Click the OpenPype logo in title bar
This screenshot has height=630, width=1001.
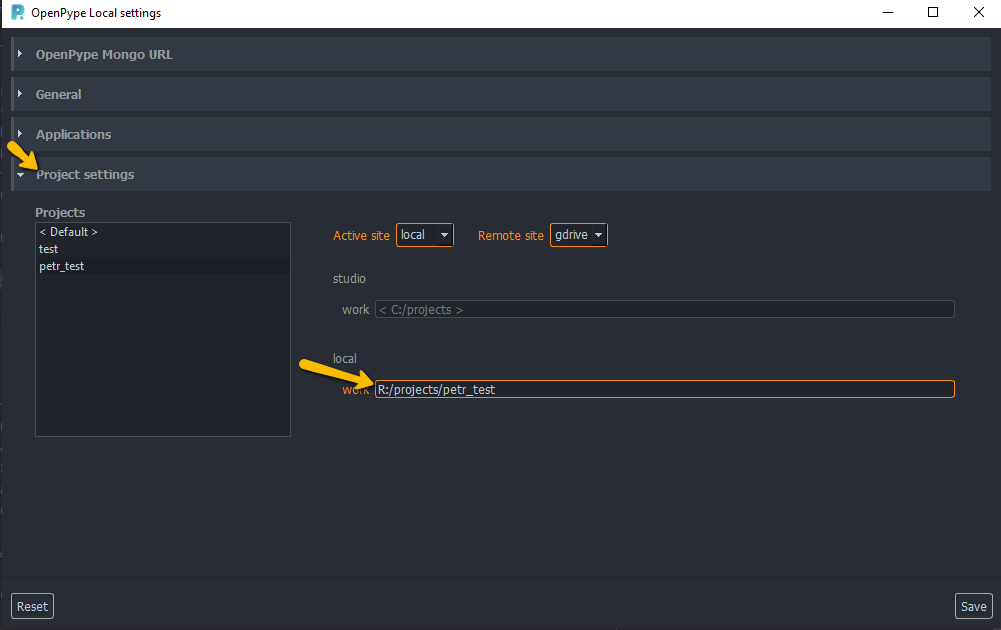(x=17, y=13)
